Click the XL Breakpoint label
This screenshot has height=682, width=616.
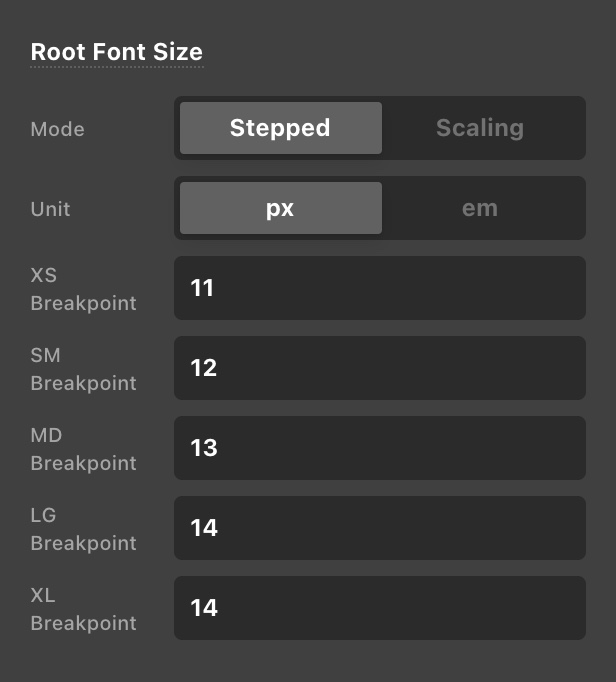(84, 609)
